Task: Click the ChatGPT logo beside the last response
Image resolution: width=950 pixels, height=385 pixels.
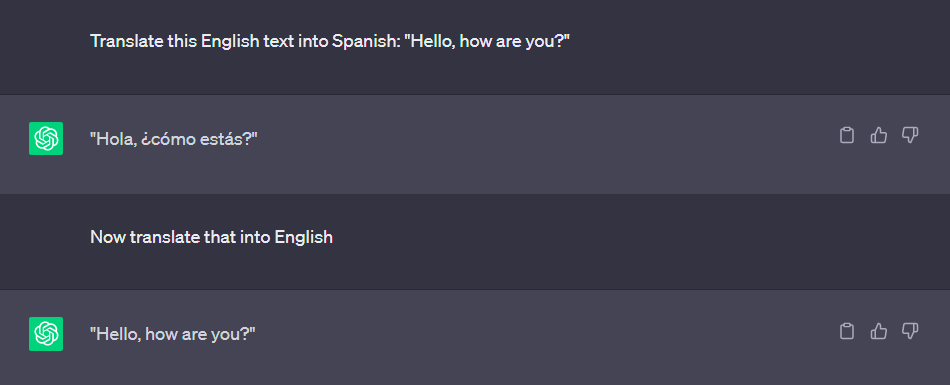Action: (x=46, y=333)
